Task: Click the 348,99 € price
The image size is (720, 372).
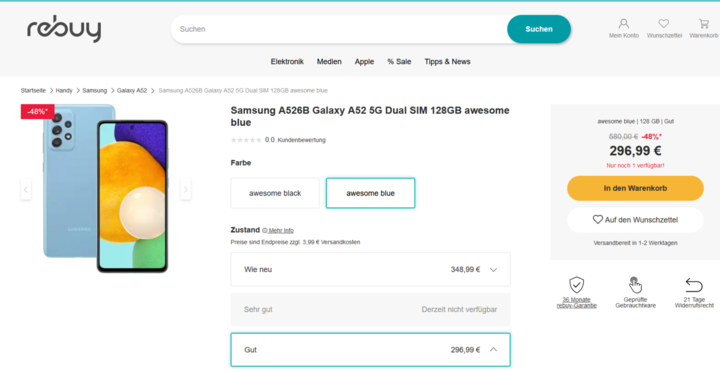Action: click(x=465, y=270)
